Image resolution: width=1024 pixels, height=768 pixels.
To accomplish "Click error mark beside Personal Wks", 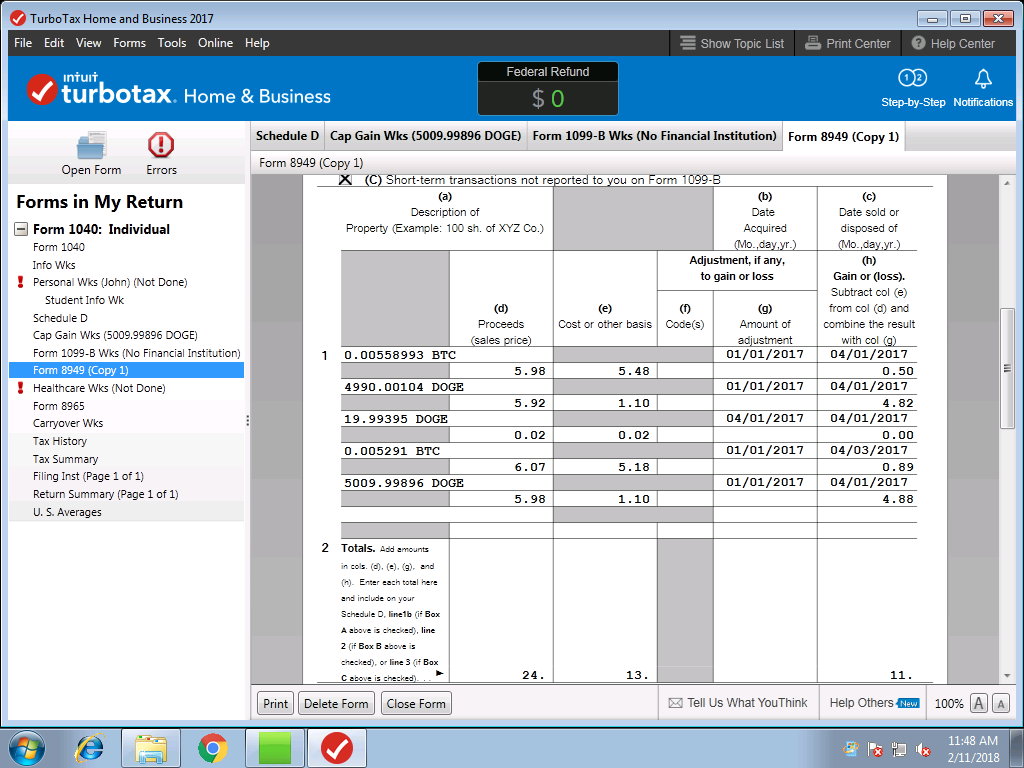I will coord(20,282).
